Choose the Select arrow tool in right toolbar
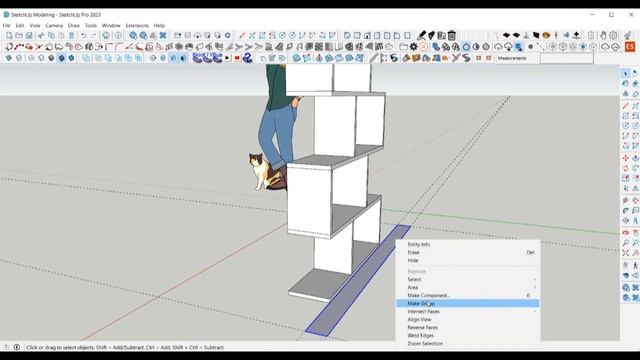This screenshot has height=360, width=640. click(625, 73)
